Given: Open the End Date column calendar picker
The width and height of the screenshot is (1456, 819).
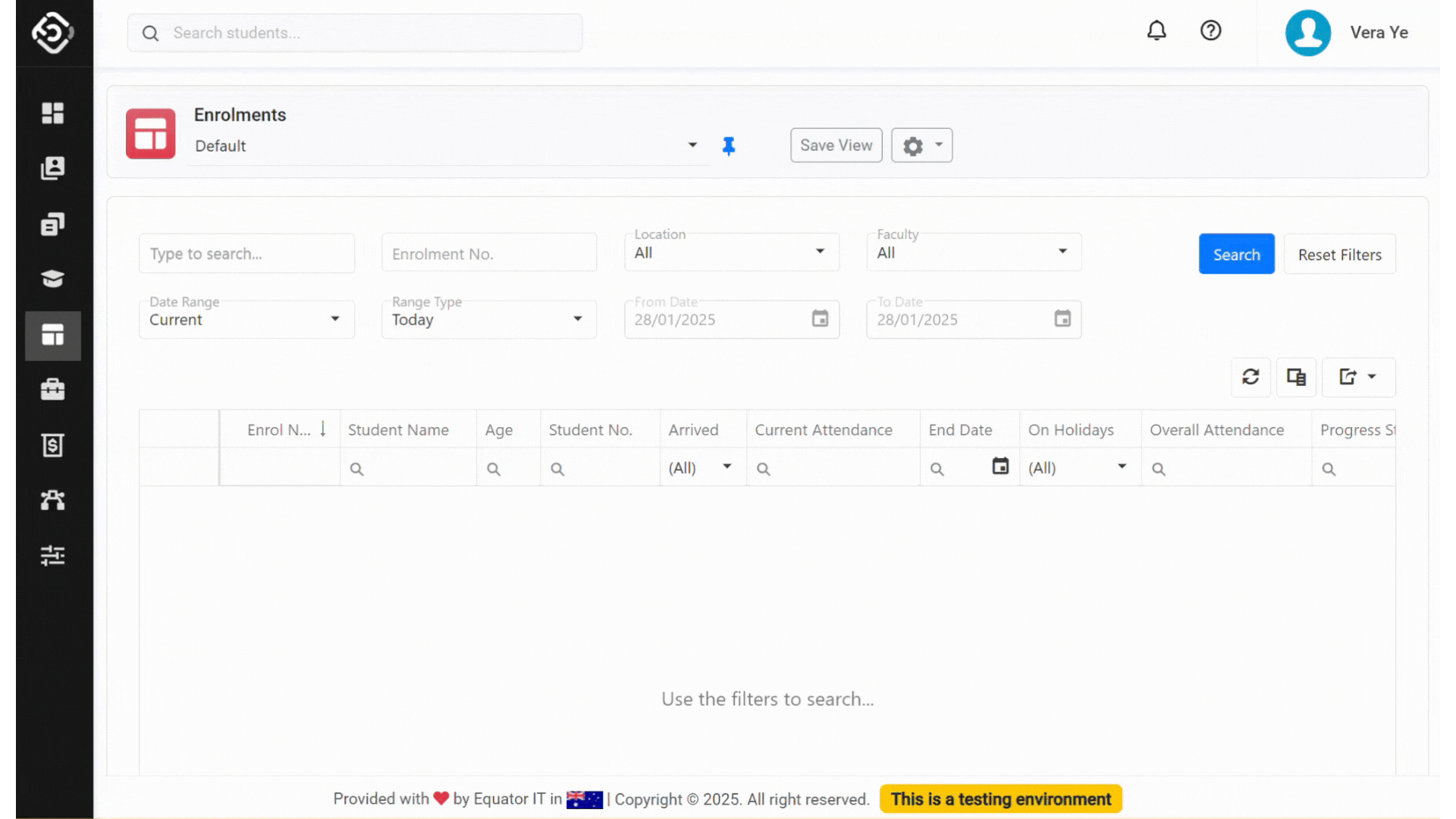Looking at the screenshot, I should 1000,466.
